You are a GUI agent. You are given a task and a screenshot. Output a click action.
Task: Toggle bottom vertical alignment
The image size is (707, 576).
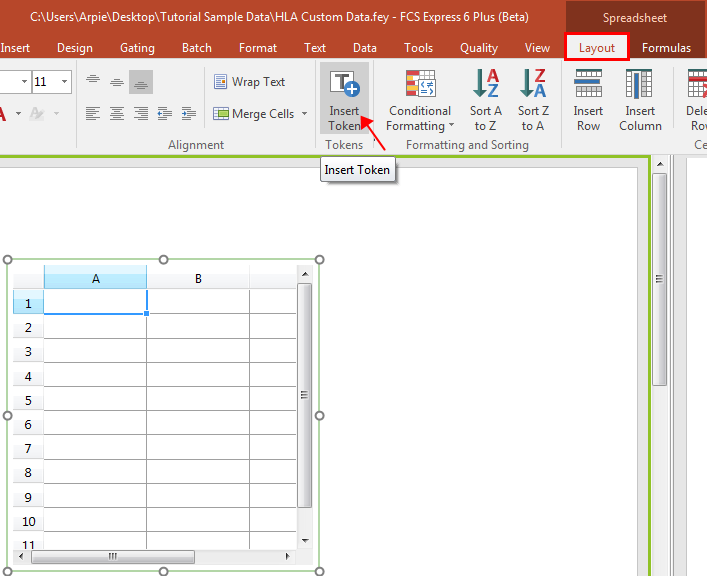141,82
